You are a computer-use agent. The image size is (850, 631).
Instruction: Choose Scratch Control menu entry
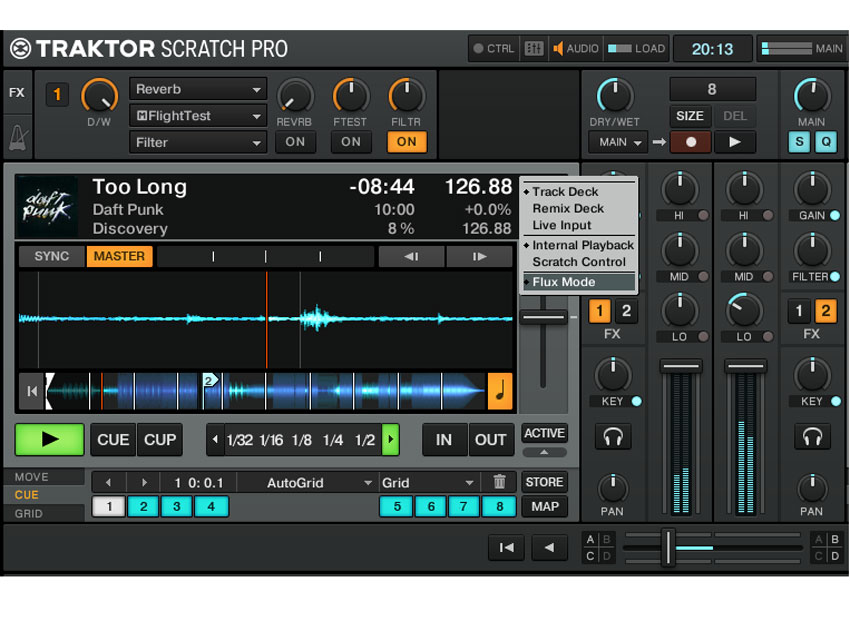pos(579,262)
